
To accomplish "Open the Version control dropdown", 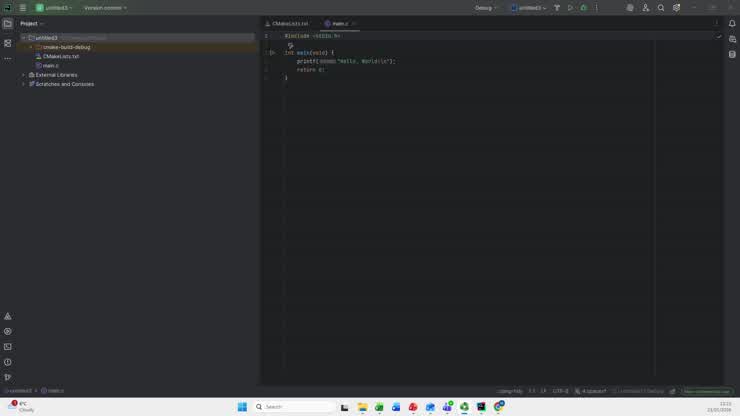I will [x=105, y=8].
